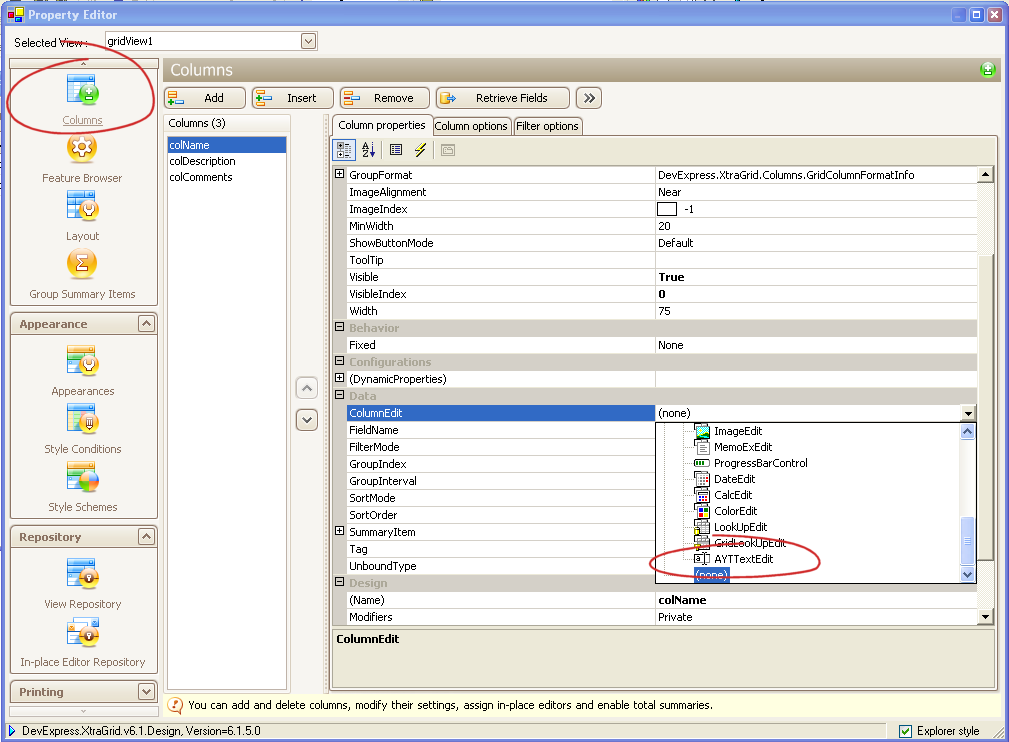Image resolution: width=1009 pixels, height=742 pixels.
Task: Click the Categorized view toolbar icon
Action: tap(344, 150)
